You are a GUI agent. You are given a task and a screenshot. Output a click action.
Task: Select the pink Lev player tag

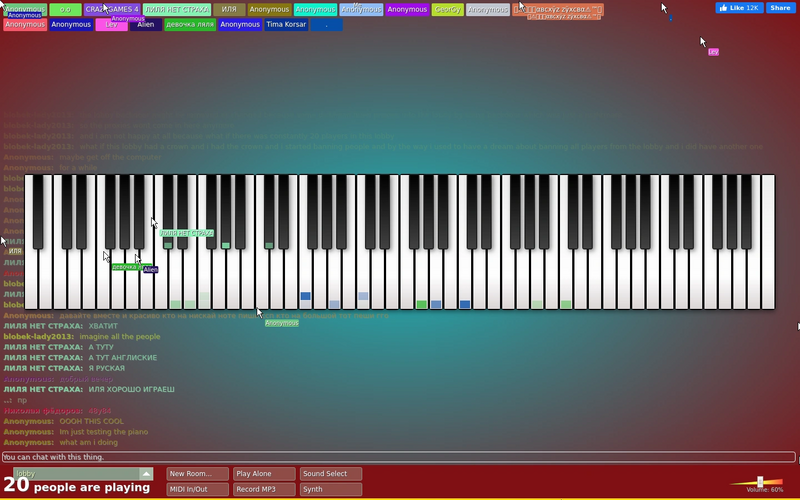(111, 24)
